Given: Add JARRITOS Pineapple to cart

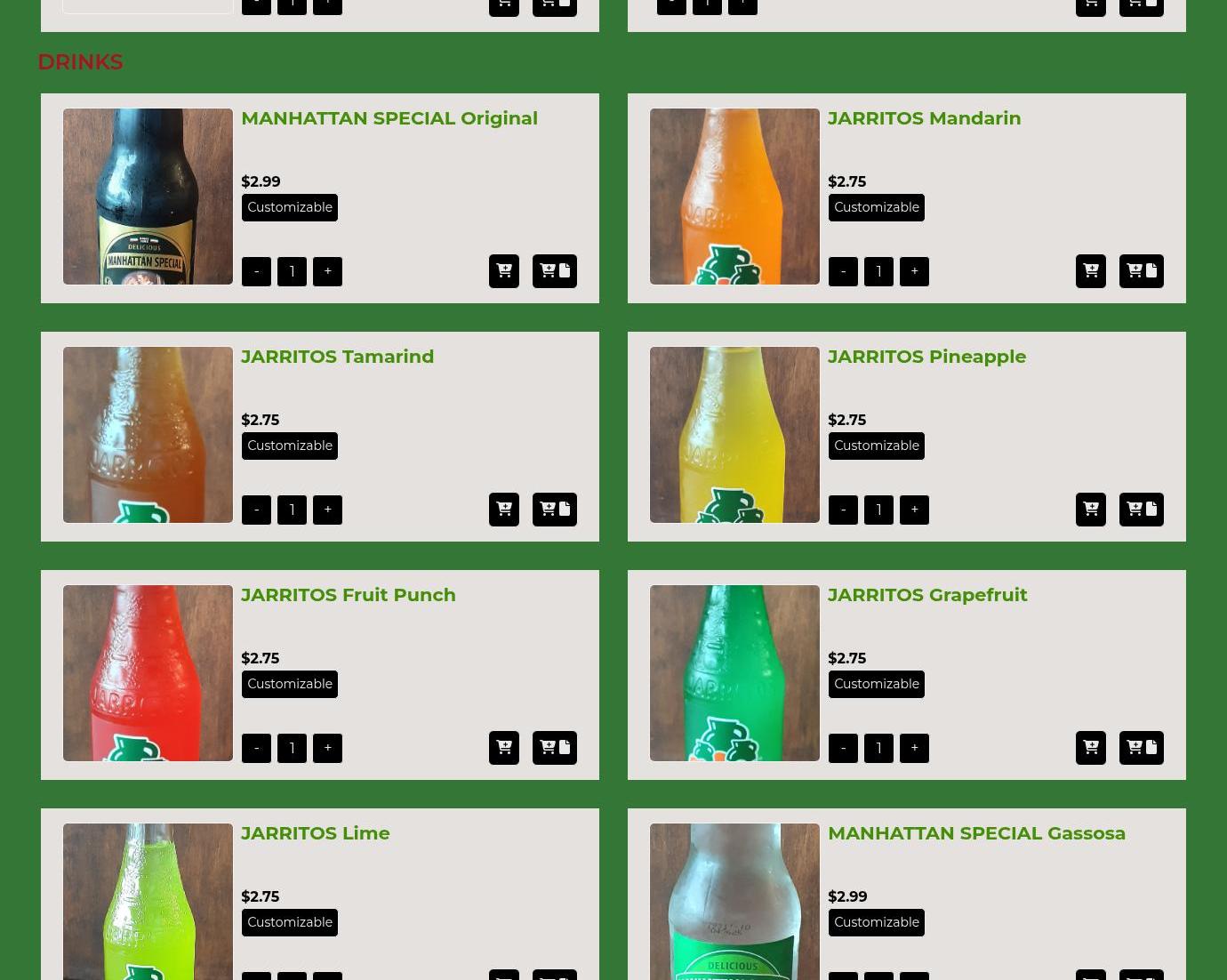Looking at the screenshot, I should (x=1090, y=510).
